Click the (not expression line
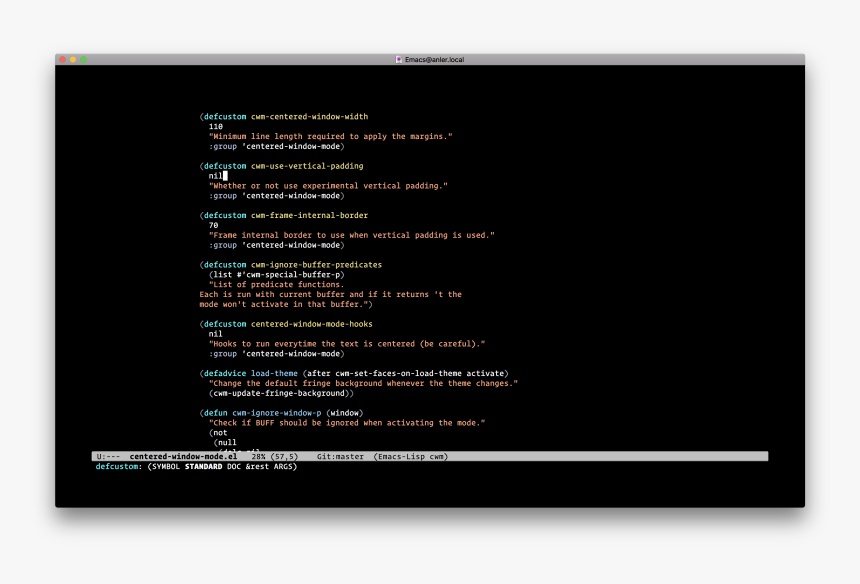 218,433
